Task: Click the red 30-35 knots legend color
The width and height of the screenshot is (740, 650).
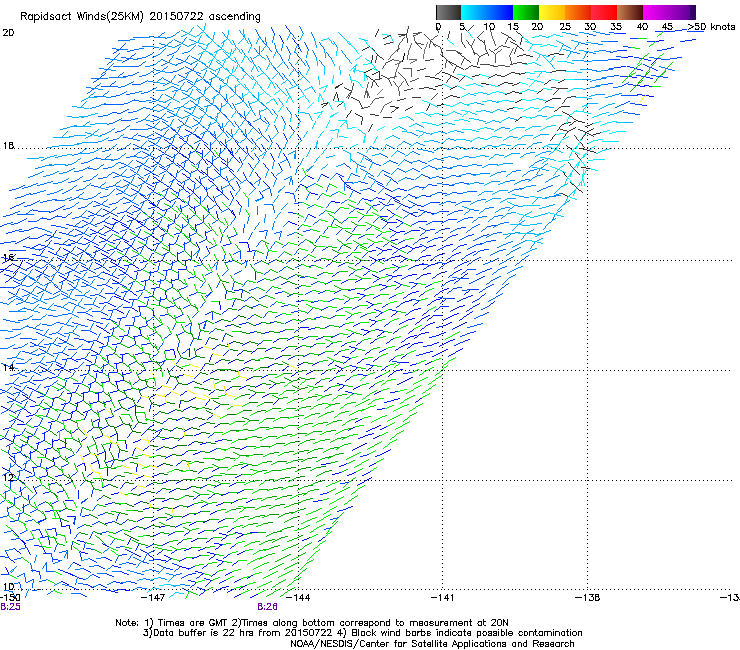Action: click(x=604, y=12)
